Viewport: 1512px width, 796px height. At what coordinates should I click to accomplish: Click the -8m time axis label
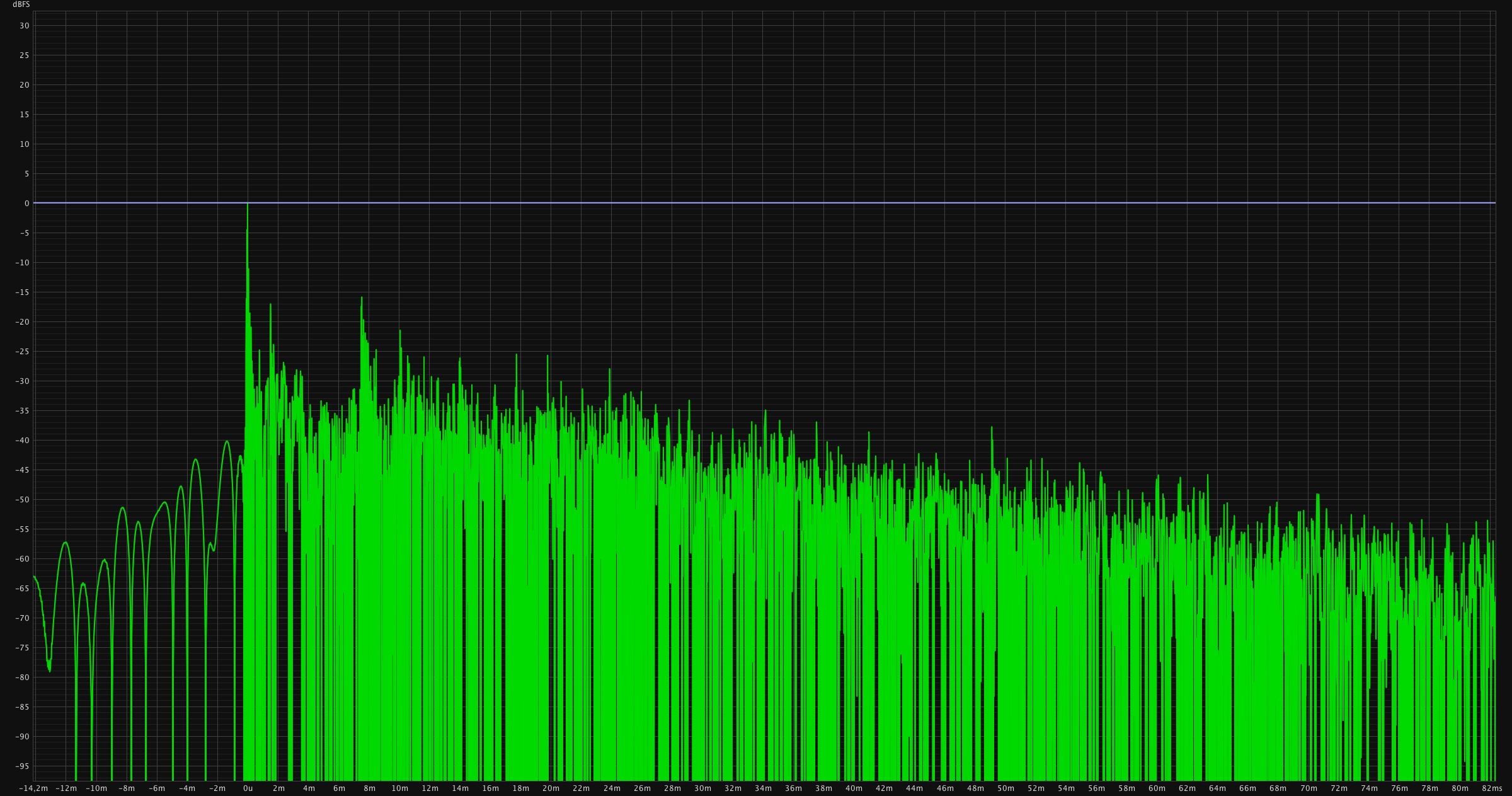(x=127, y=788)
